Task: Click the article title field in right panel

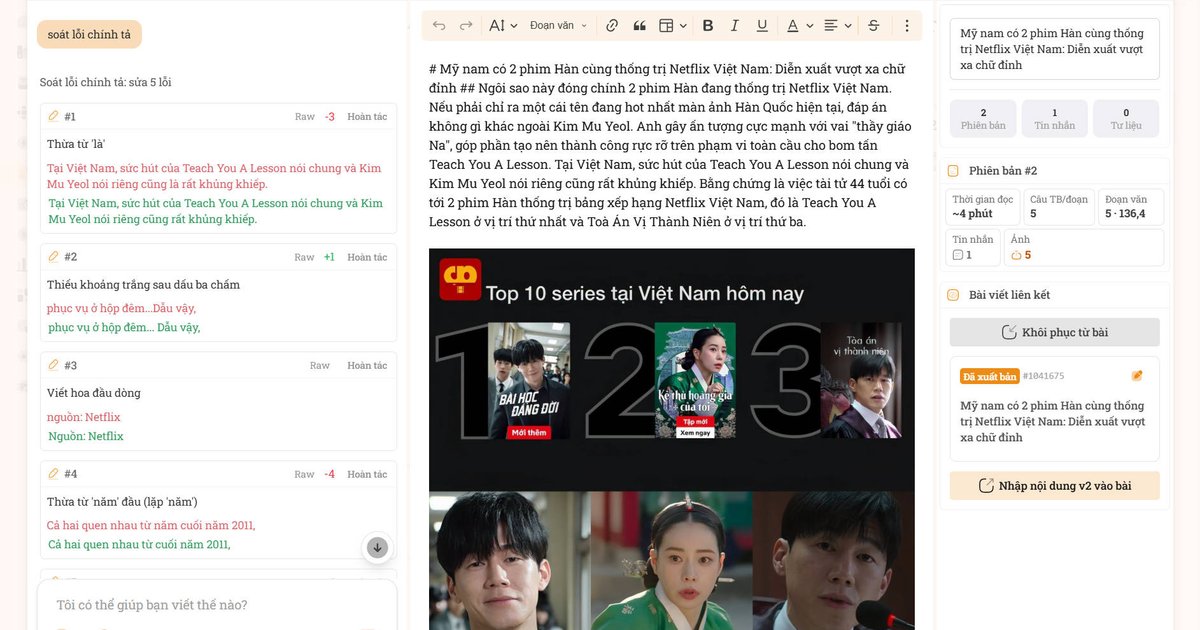Action: point(1054,49)
